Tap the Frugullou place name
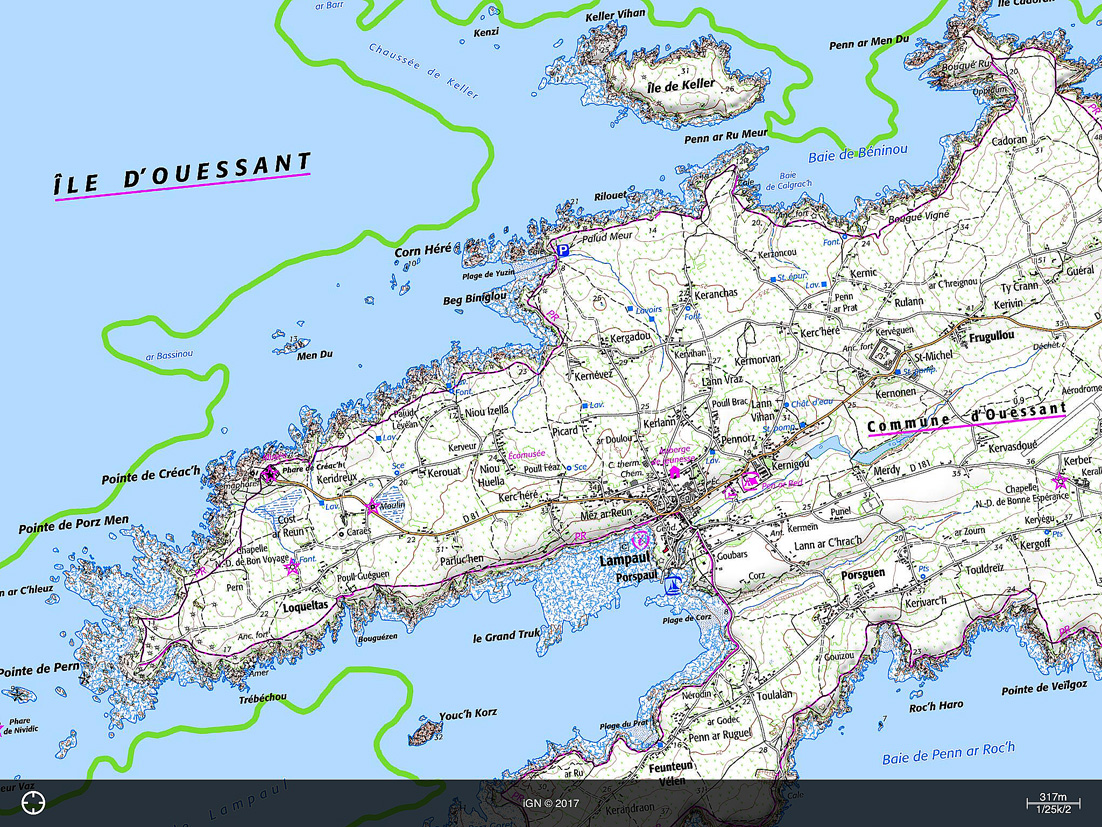The image size is (1102, 827). (x=992, y=337)
